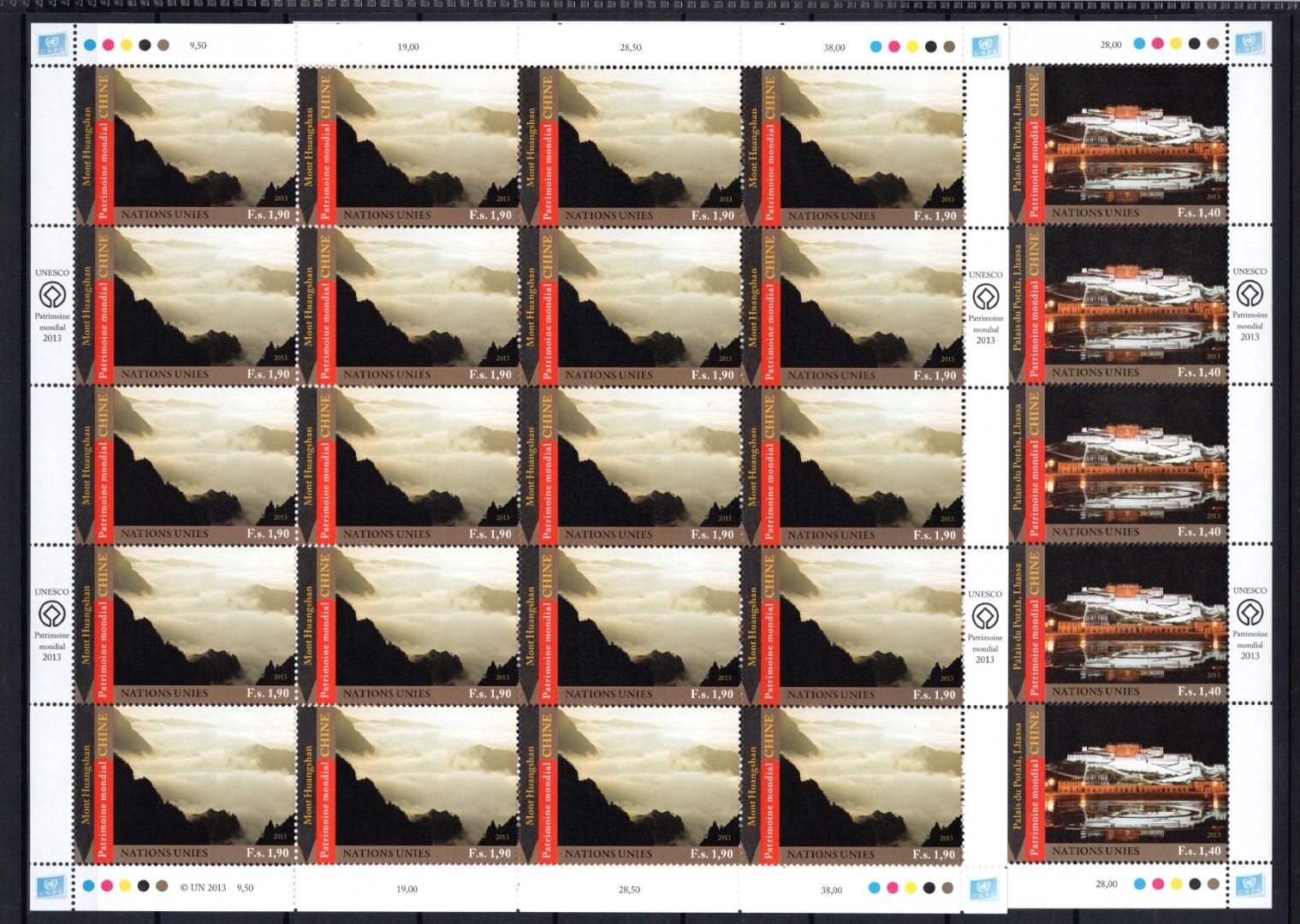
Task: Select the bottom Palais du Potala stamp
Action: tap(1117, 782)
